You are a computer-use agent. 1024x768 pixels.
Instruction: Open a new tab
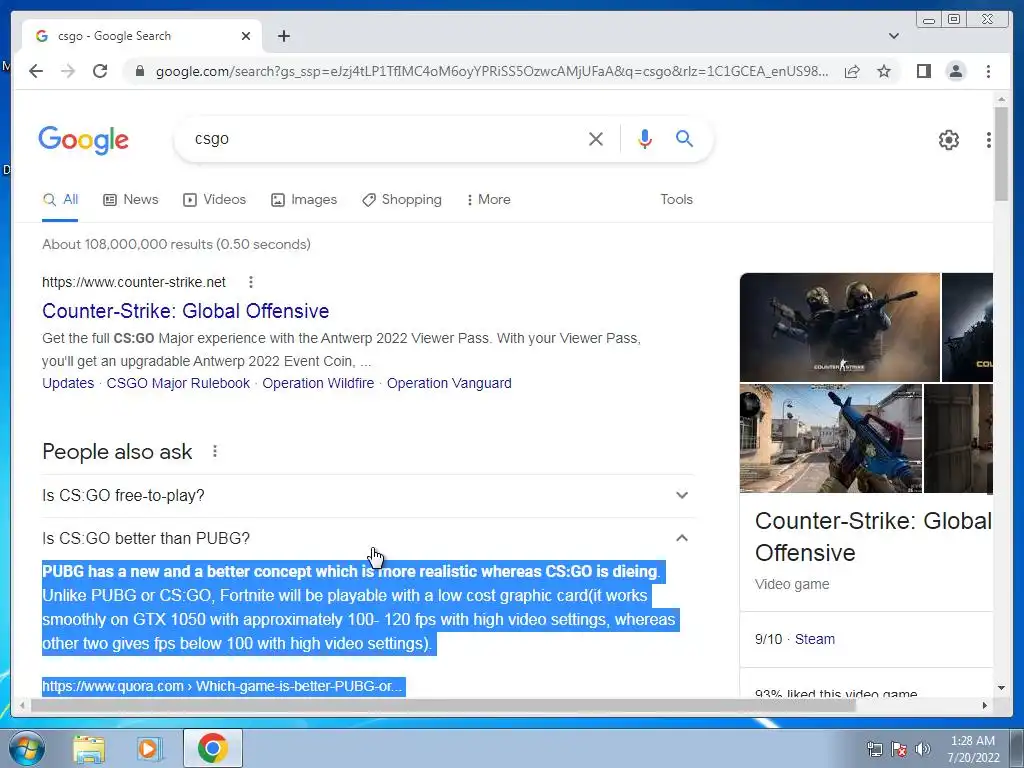click(x=283, y=36)
